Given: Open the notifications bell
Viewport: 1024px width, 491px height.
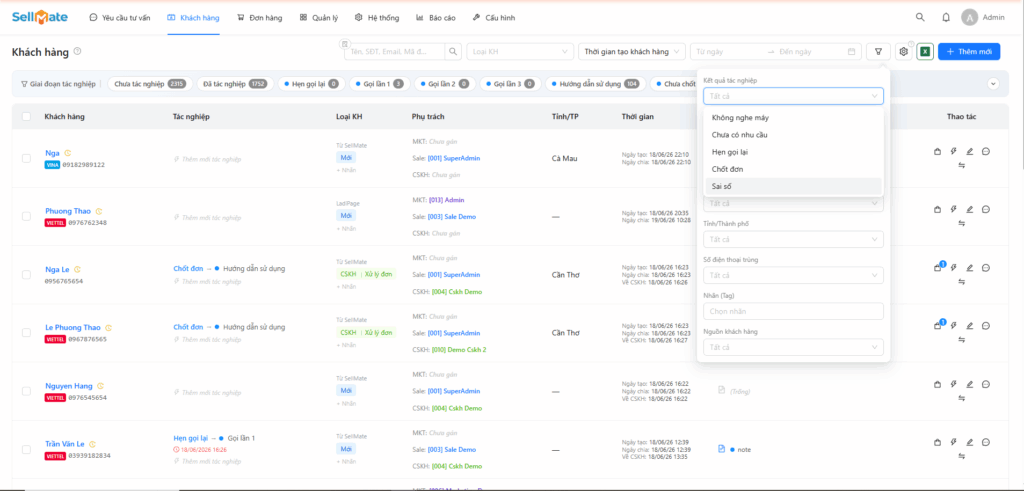Looking at the screenshot, I should pos(946,18).
